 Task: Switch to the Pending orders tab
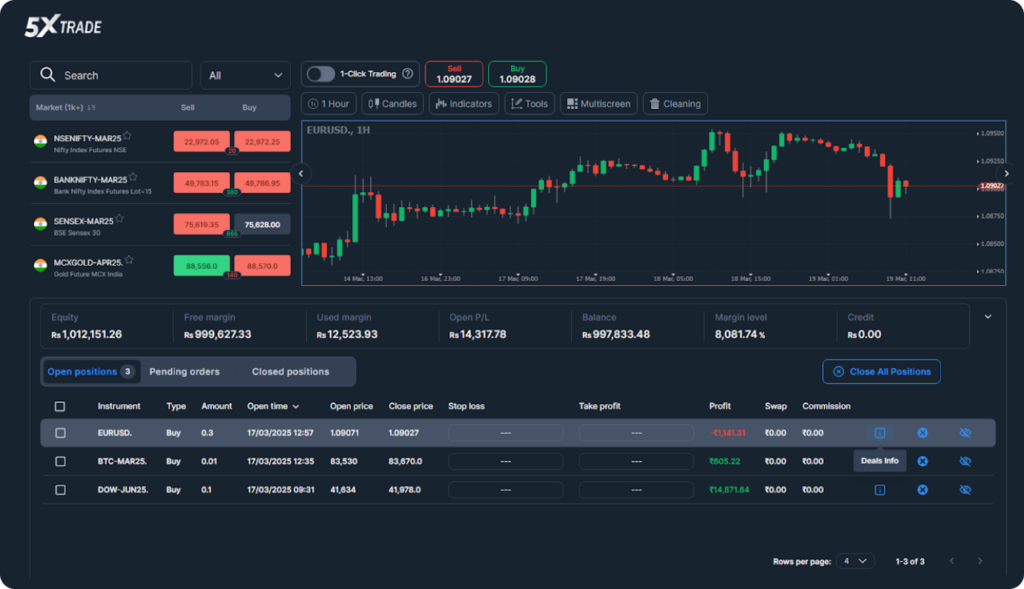click(184, 372)
